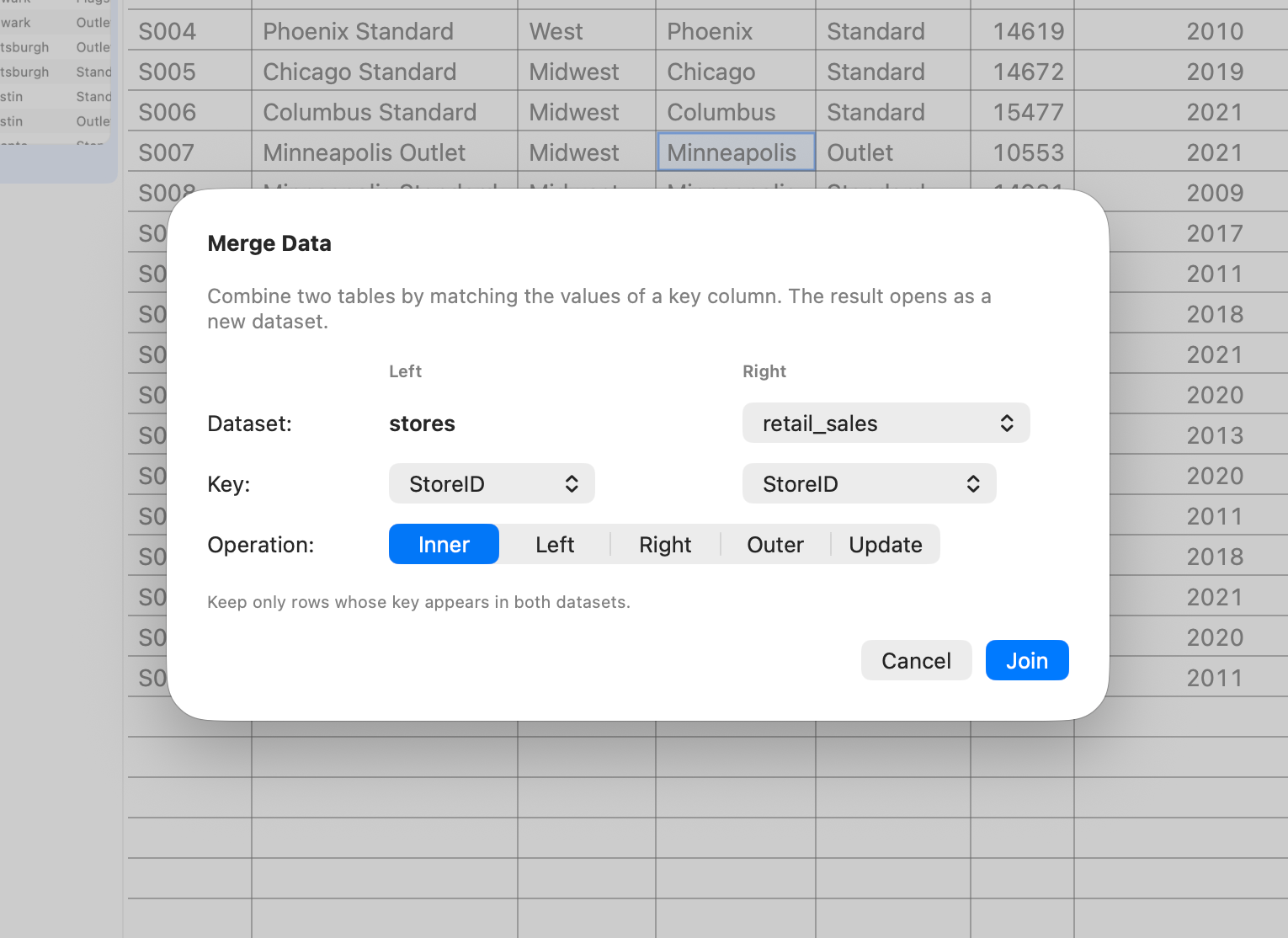1288x938 pixels.
Task: Click the Minneapolis Outlet cell
Action: [x=385, y=152]
